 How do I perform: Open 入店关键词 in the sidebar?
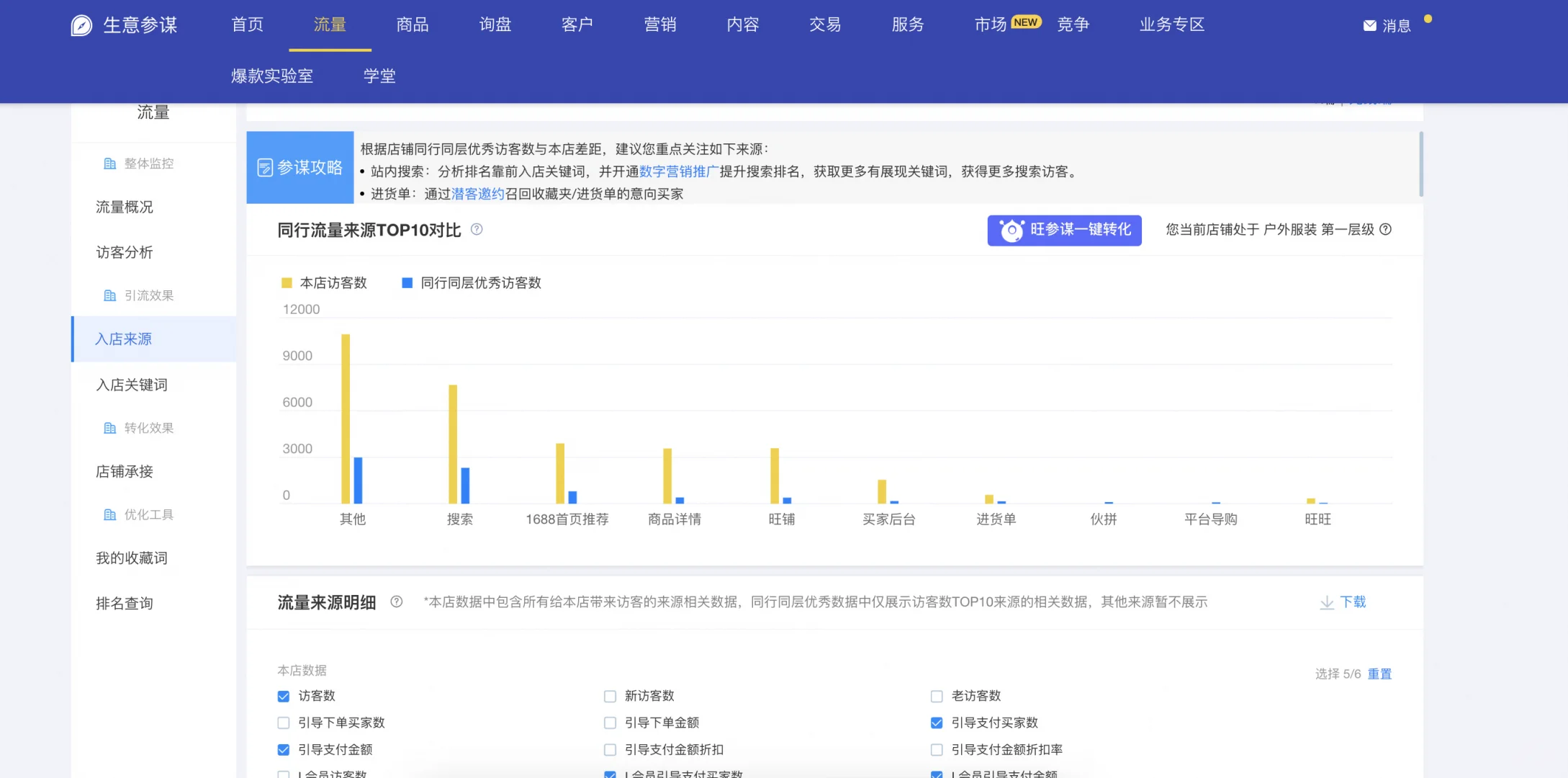pyautogui.click(x=132, y=385)
